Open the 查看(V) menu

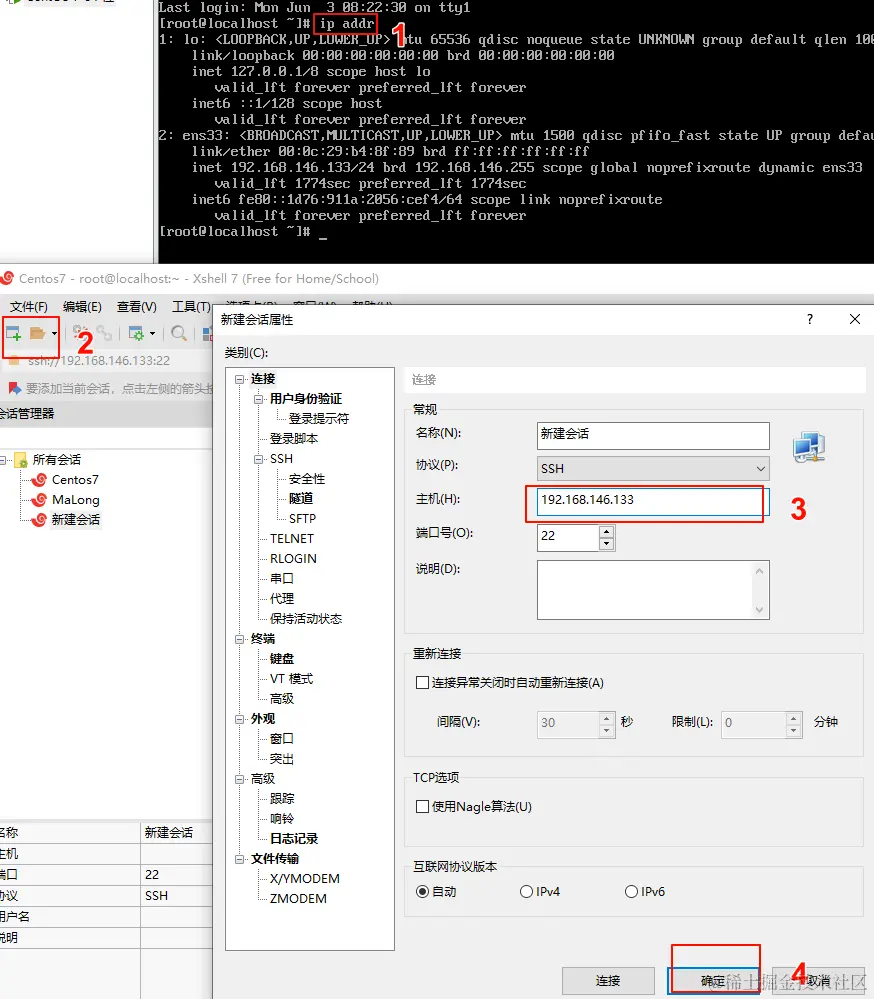tap(136, 306)
